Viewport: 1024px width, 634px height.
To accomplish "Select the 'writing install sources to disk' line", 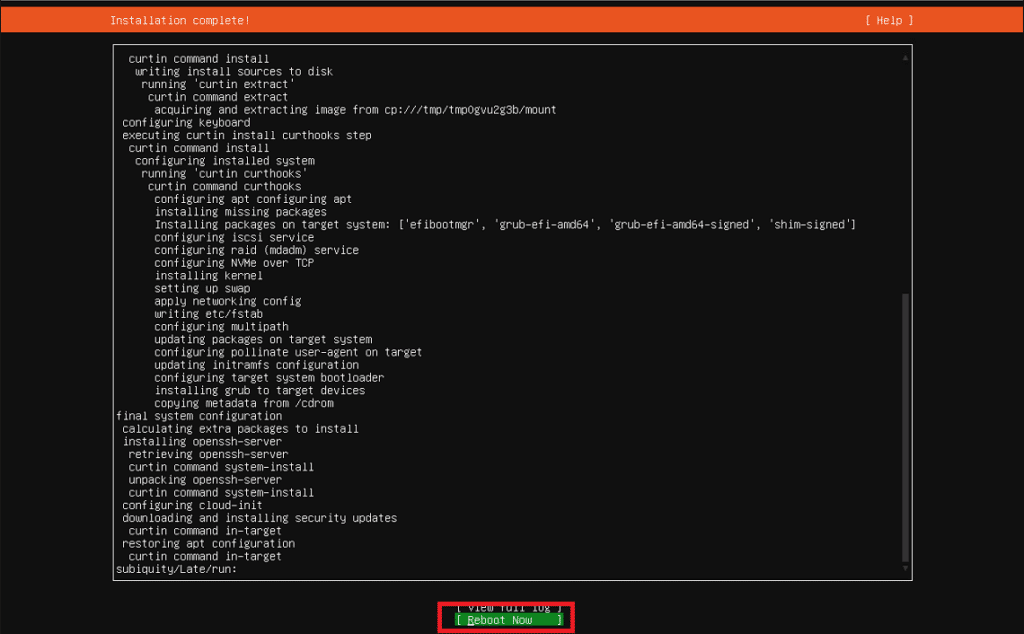I will [234, 71].
